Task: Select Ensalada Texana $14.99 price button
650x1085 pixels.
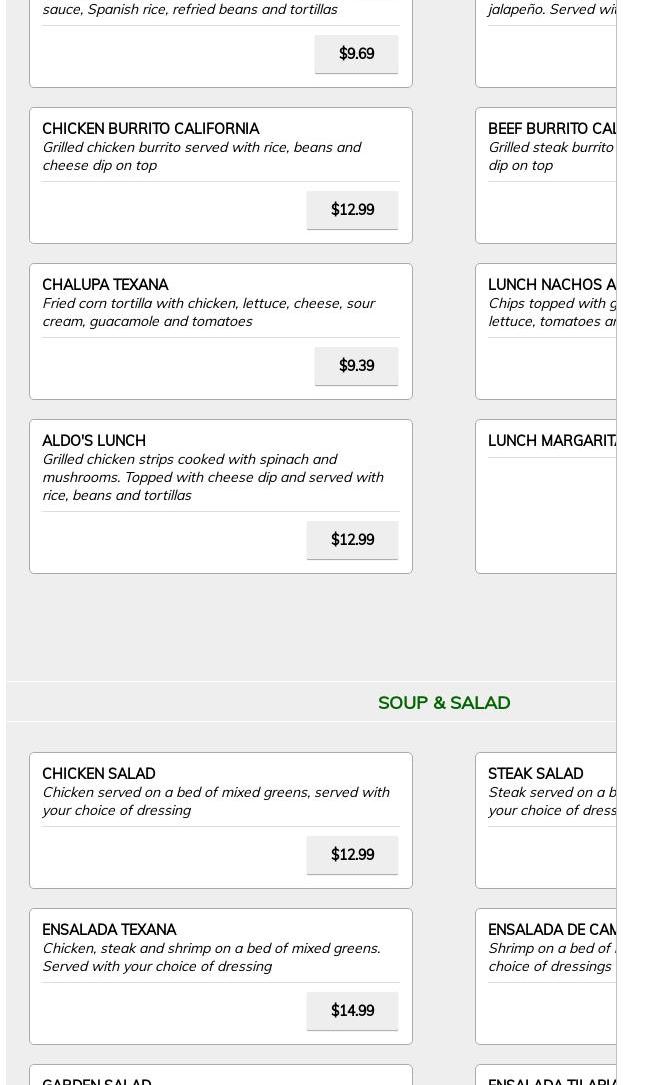Action: 352,1010
